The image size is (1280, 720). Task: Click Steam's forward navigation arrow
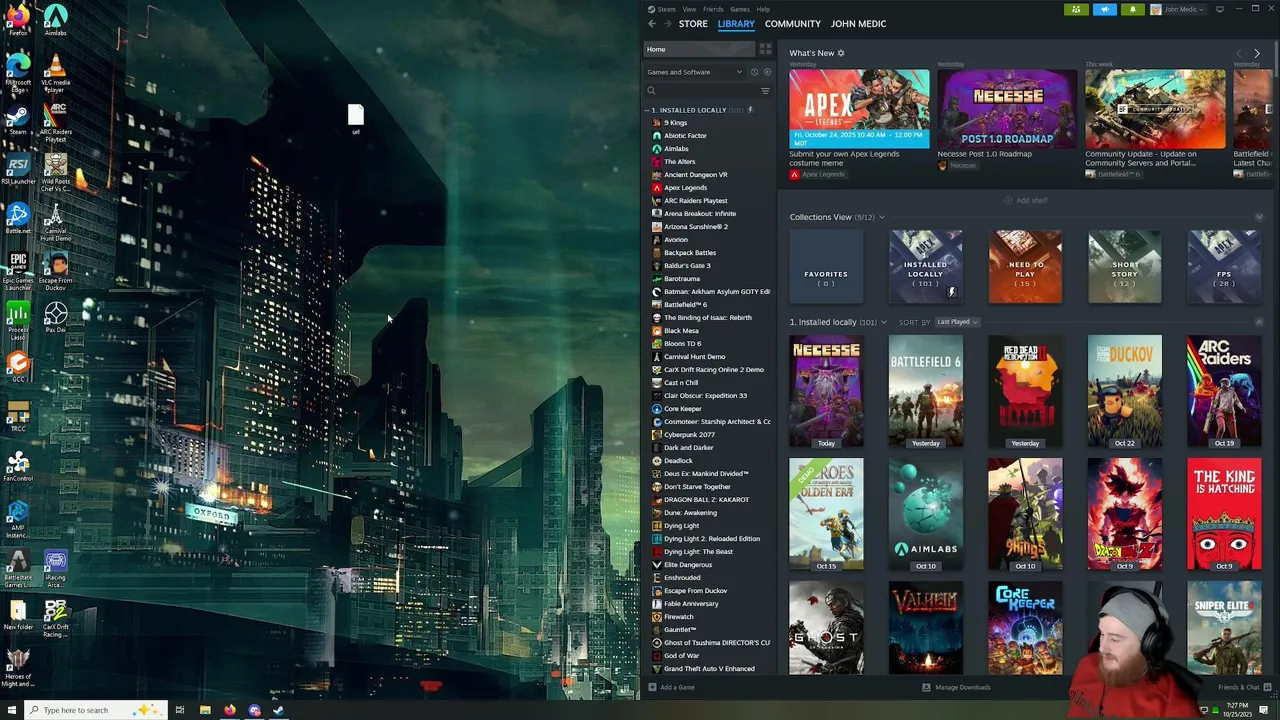[x=668, y=24]
